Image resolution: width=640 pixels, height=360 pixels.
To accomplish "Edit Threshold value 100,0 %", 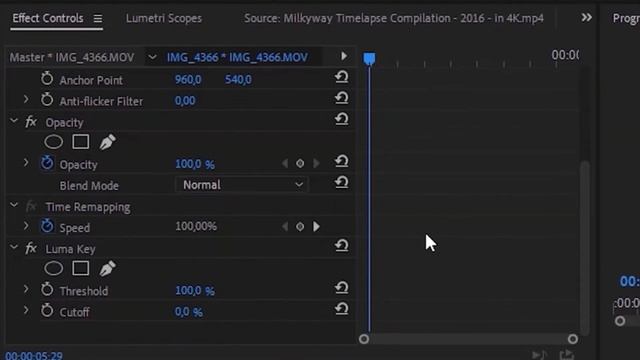I will point(195,291).
